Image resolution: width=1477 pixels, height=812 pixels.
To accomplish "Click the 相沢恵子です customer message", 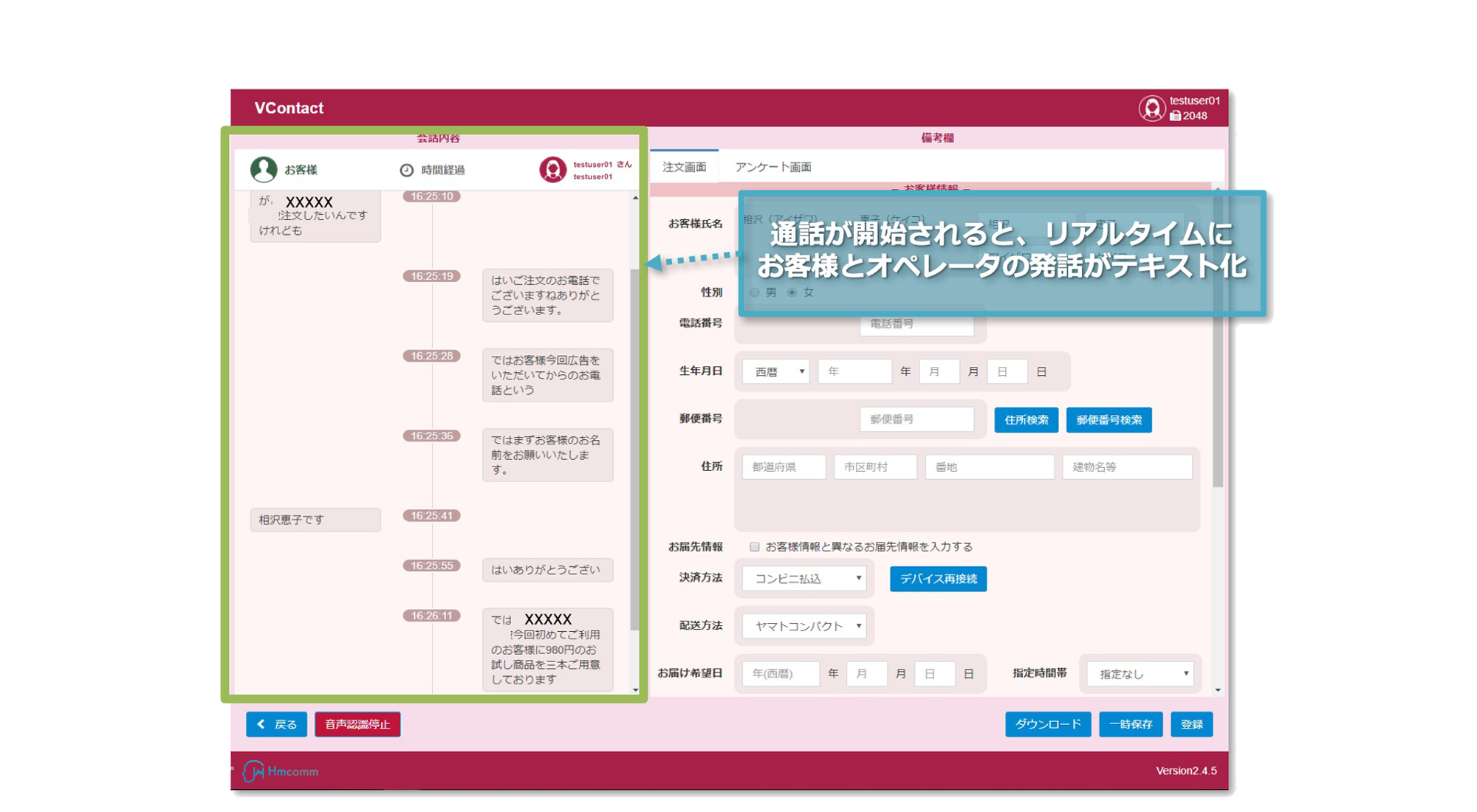I will pyautogui.click(x=315, y=520).
